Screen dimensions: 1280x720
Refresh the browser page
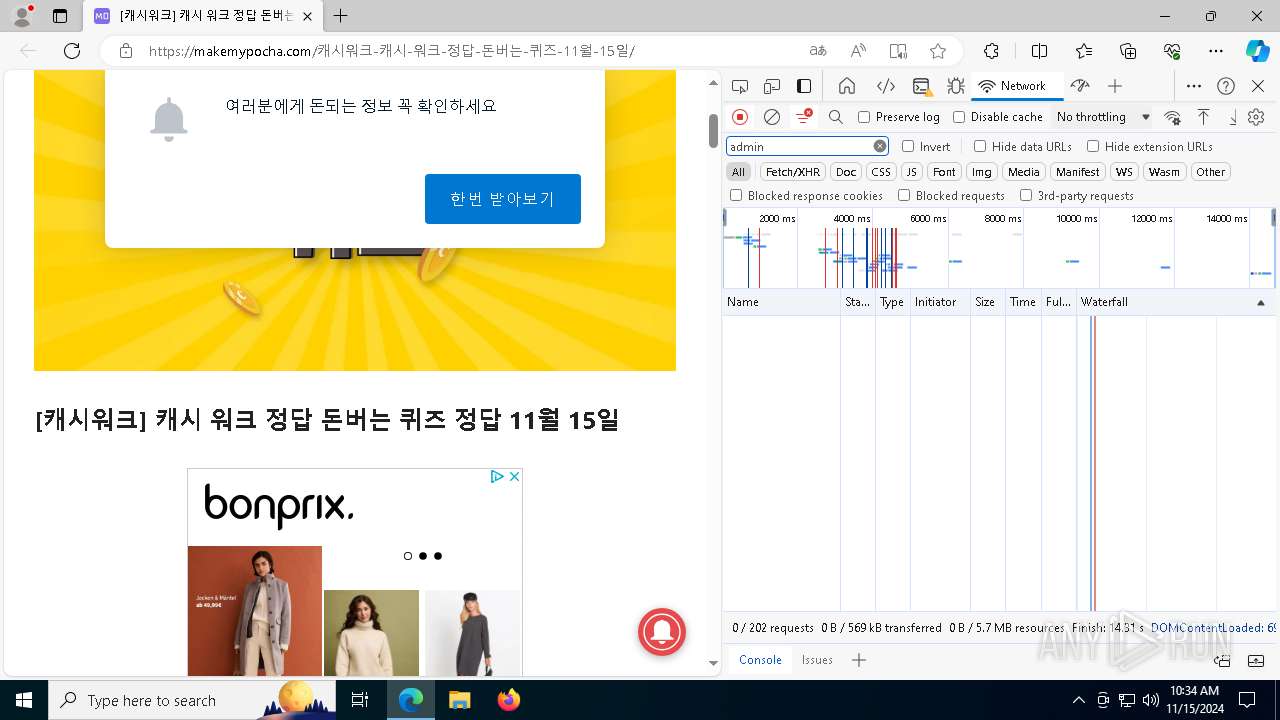[72, 51]
